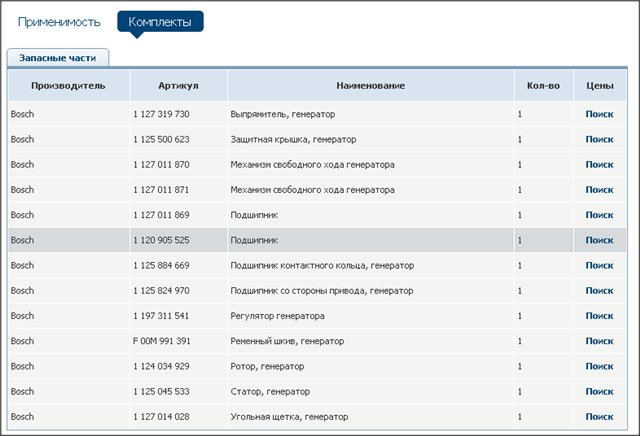Click Поиск for Ременный шкив, генератор
This screenshot has width=640, height=436.
[x=599, y=341]
